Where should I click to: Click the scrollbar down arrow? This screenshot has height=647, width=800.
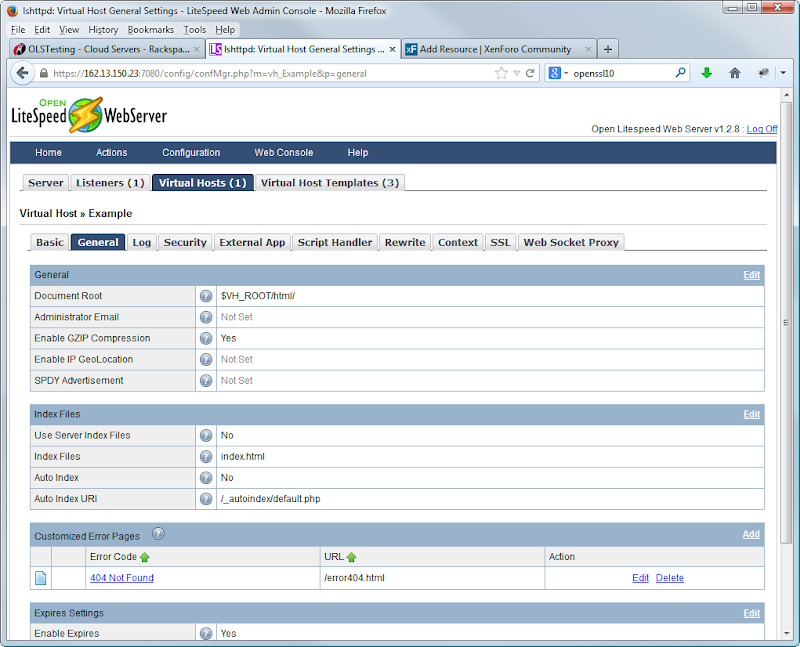point(786,633)
